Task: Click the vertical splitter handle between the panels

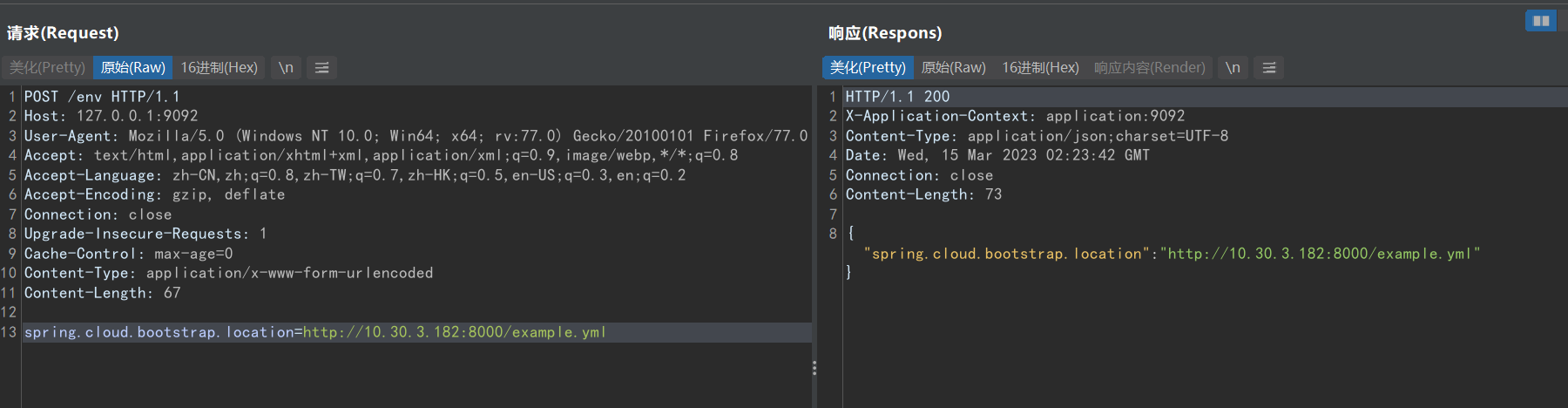Action: coord(814,368)
